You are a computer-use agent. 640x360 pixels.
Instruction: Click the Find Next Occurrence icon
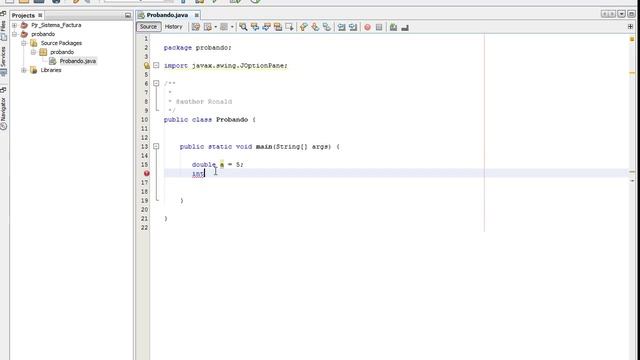[x=266, y=27]
